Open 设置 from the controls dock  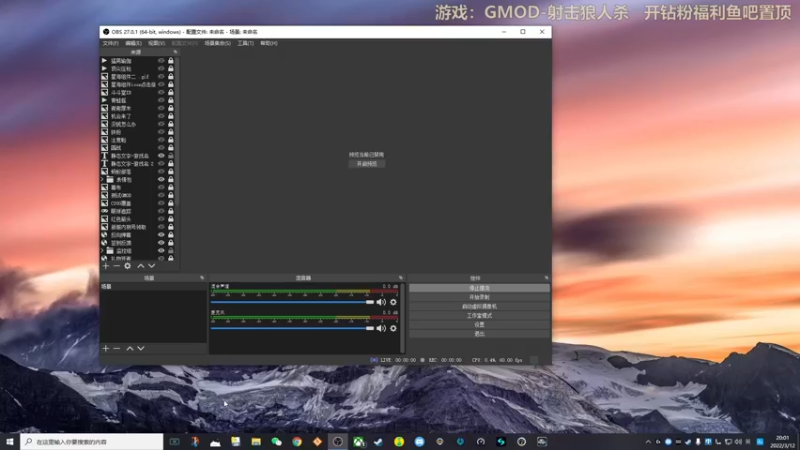479,325
